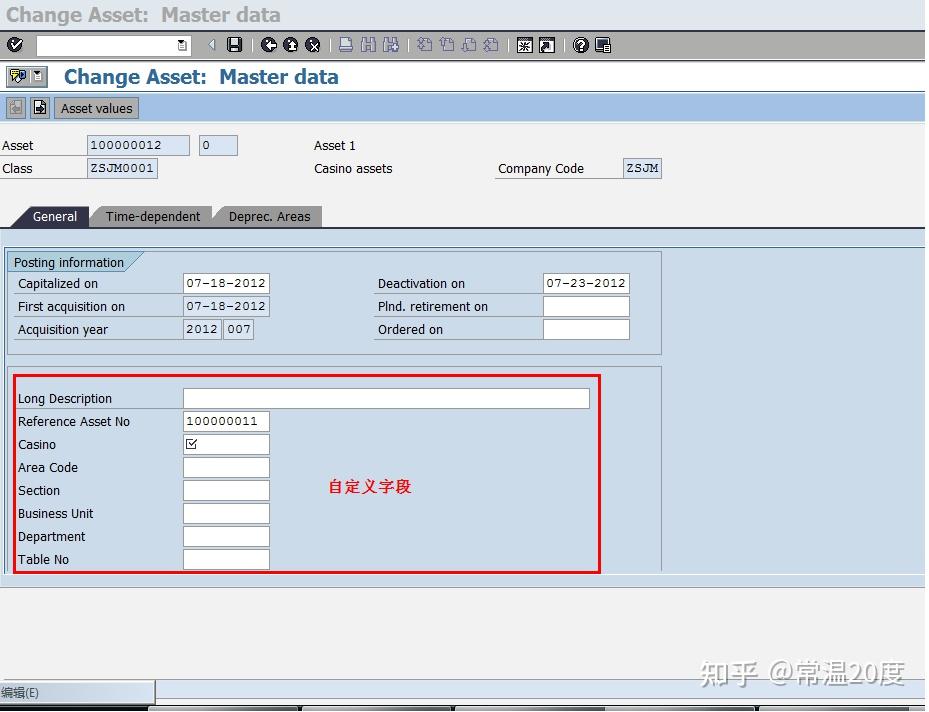
Task: Click the Back arrow icon
Action: click(270, 45)
